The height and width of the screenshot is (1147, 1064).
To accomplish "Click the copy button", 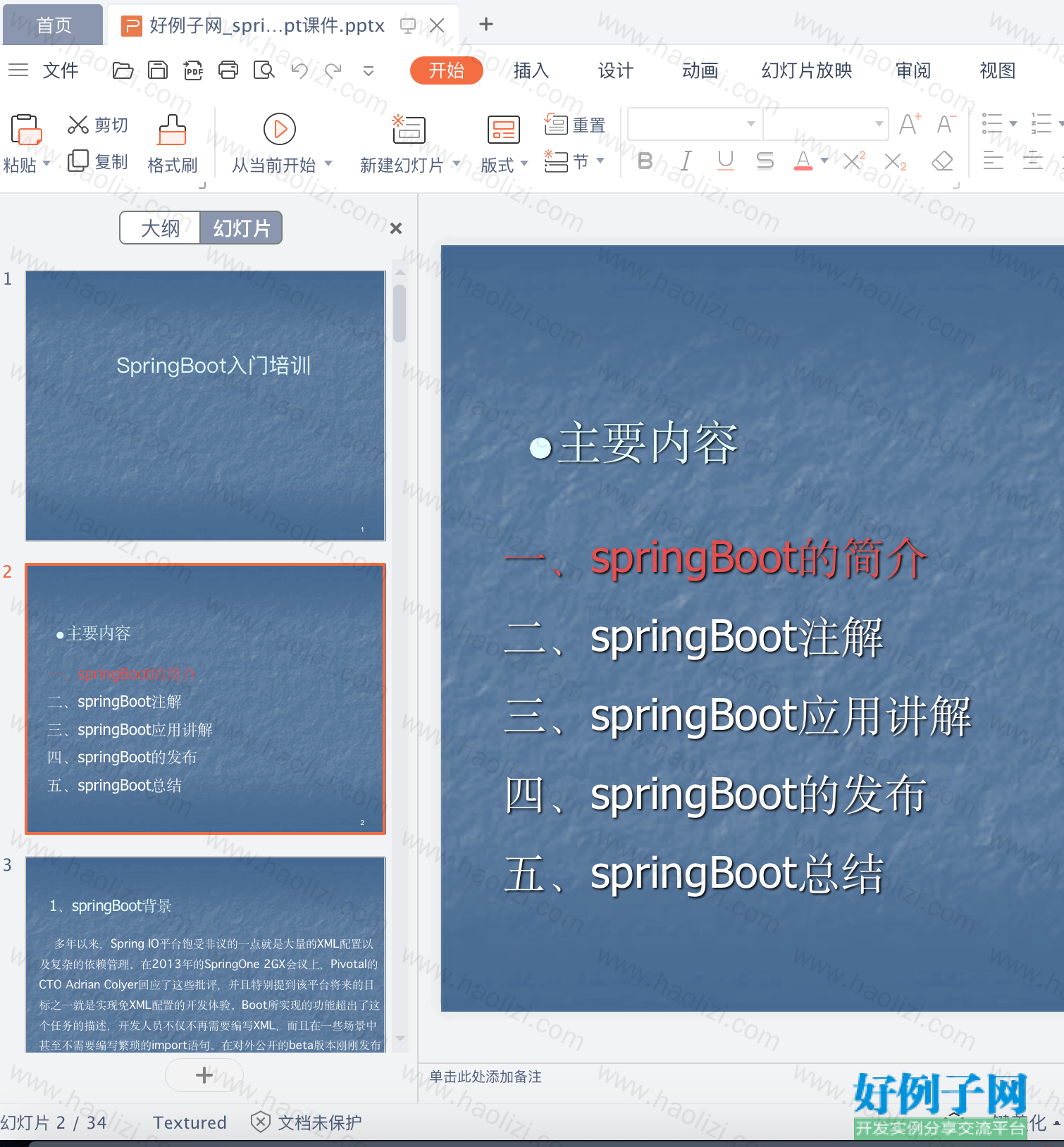I will point(98,161).
